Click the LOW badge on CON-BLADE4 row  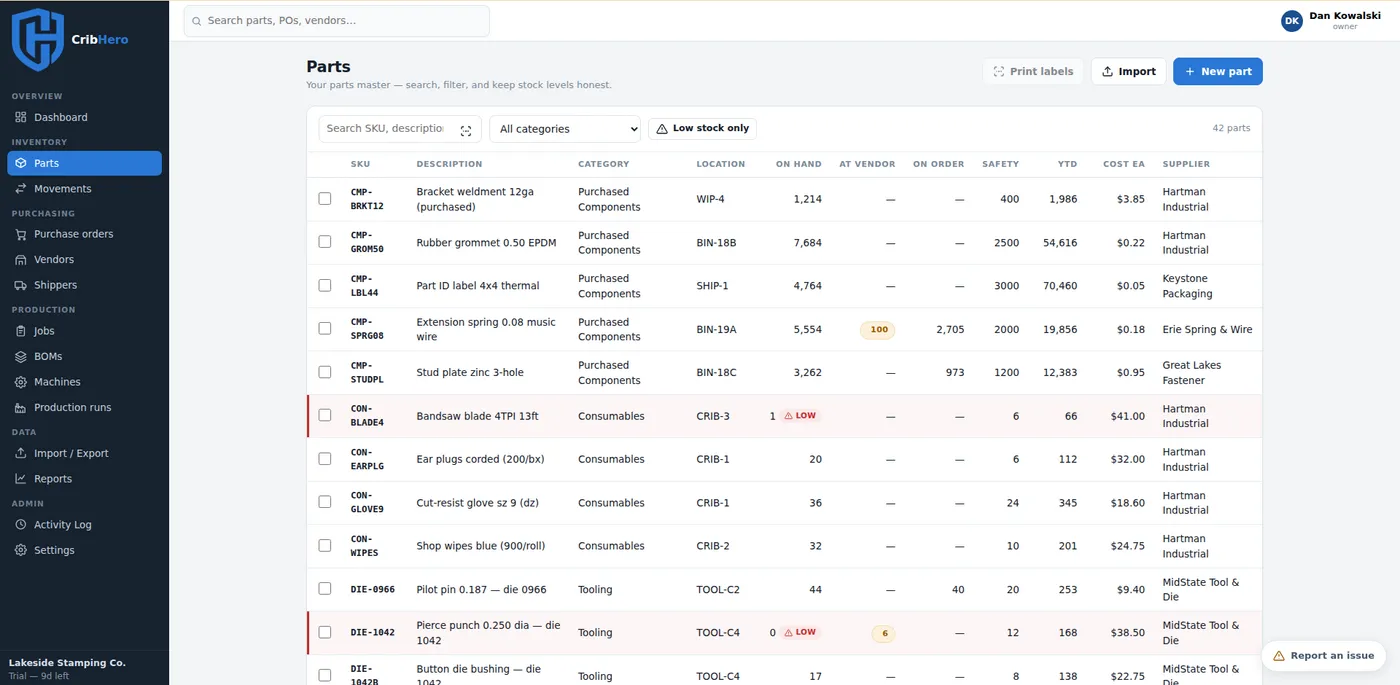tap(801, 416)
